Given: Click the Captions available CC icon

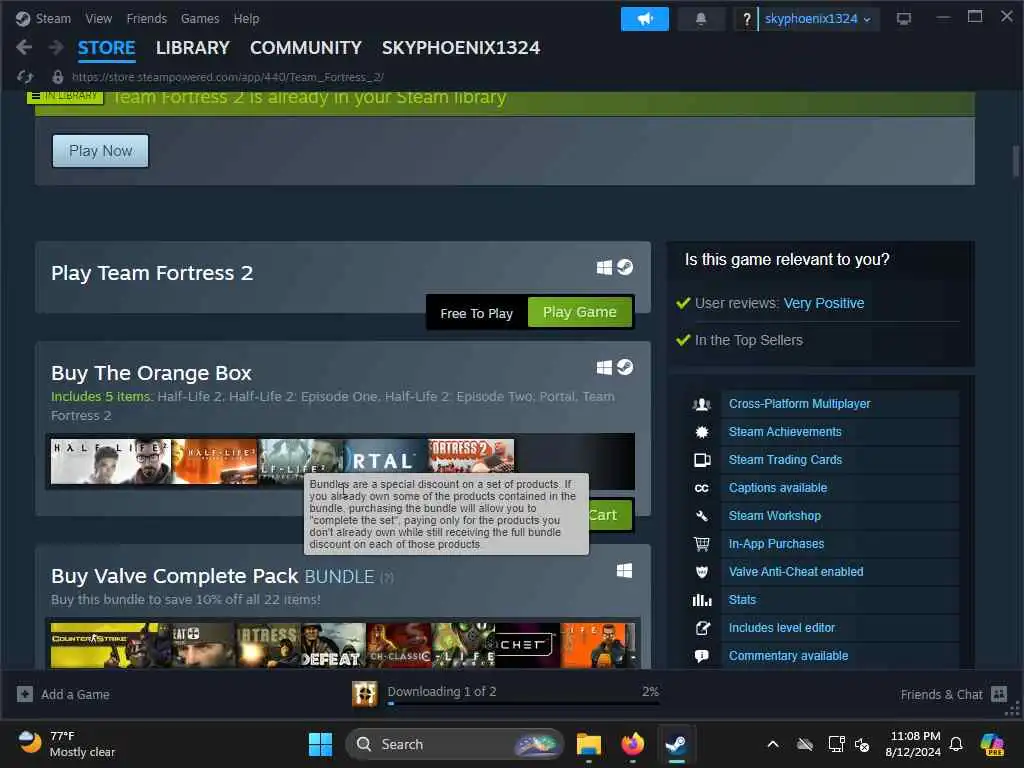Looking at the screenshot, I should point(702,488).
